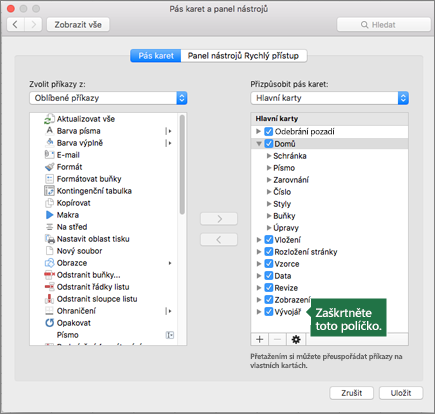Toggle the Data checkbox
435x414 pixels.
(x=269, y=276)
